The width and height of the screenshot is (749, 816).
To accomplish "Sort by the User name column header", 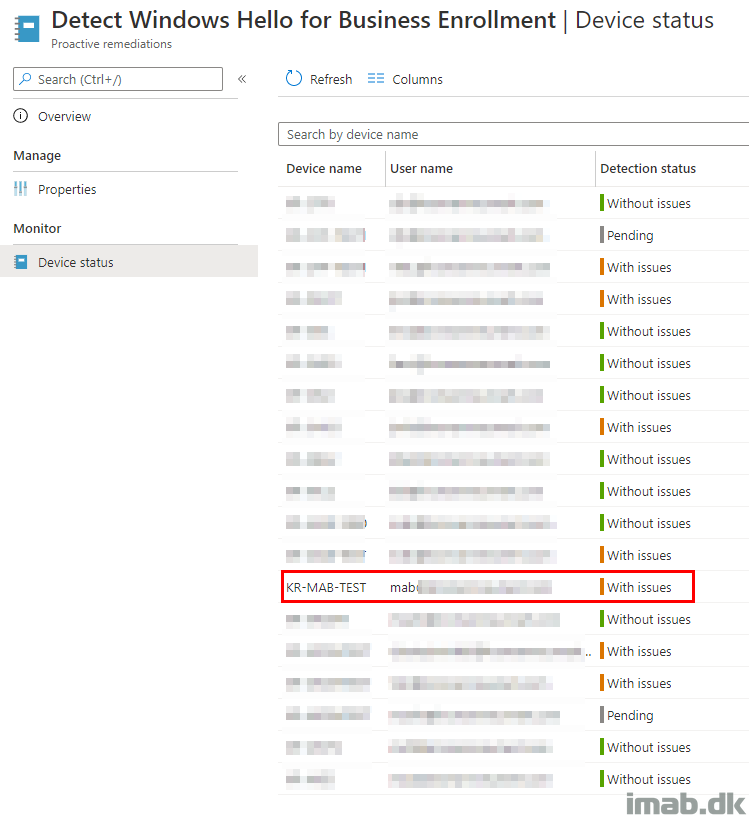I will tap(422, 169).
